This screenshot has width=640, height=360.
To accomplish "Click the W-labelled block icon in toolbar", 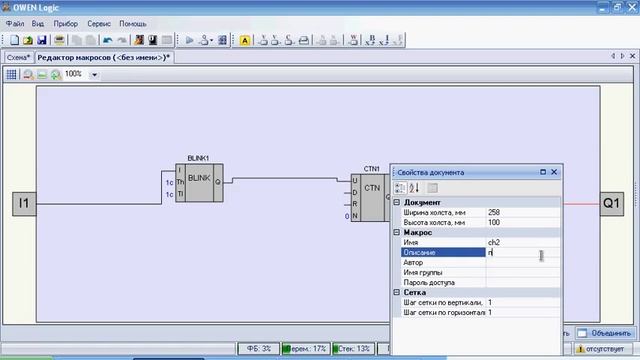I will coord(353,40).
